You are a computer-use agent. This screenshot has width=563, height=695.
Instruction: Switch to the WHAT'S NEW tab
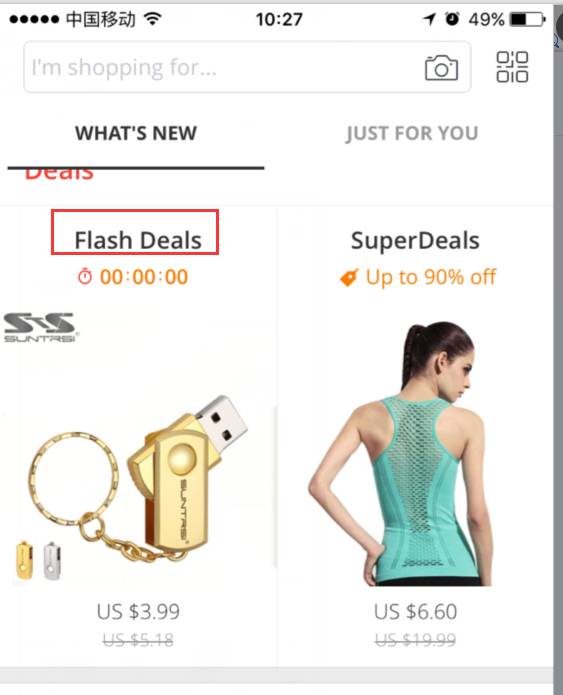[x=136, y=133]
